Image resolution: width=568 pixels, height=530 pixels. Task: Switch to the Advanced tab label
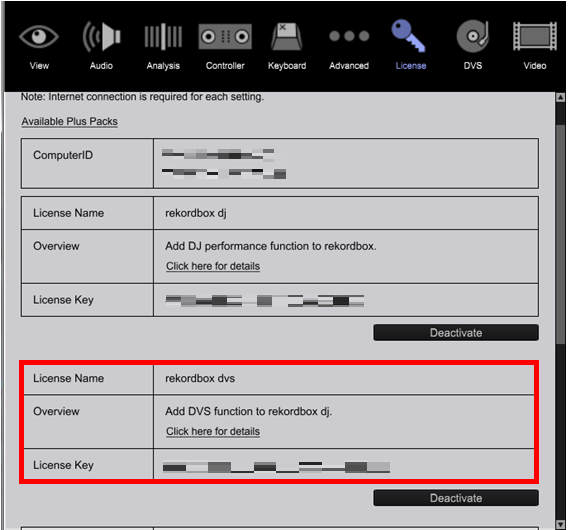tap(349, 66)
